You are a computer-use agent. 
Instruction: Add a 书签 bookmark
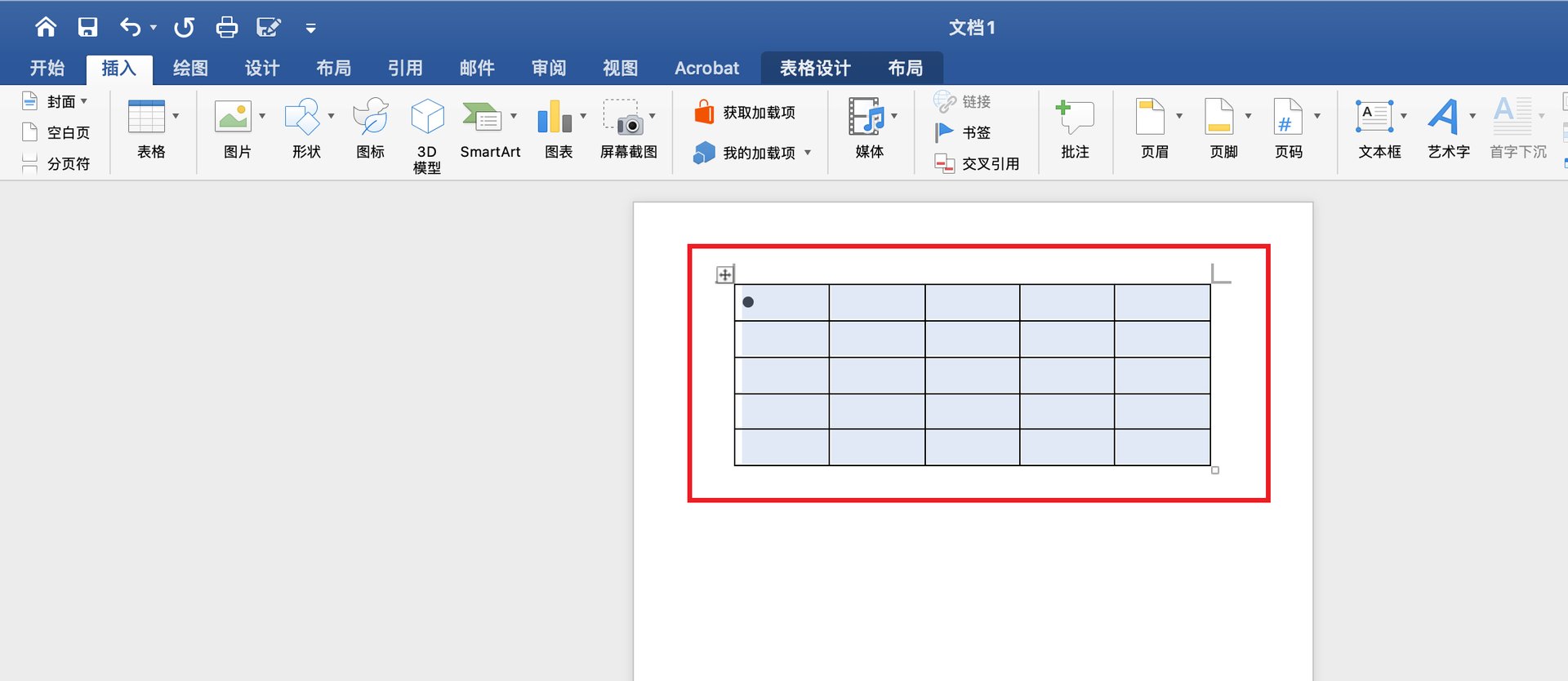962,132
